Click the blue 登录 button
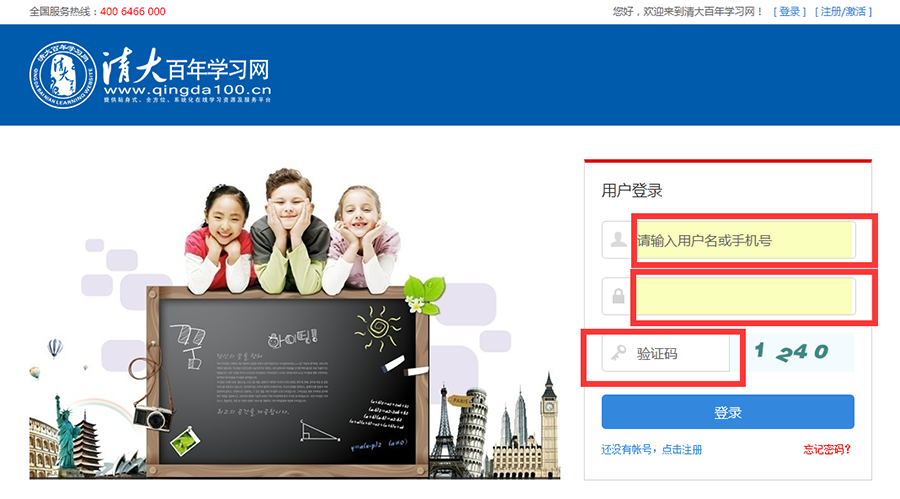Screen dimensions: 900x499 (728, 412)
